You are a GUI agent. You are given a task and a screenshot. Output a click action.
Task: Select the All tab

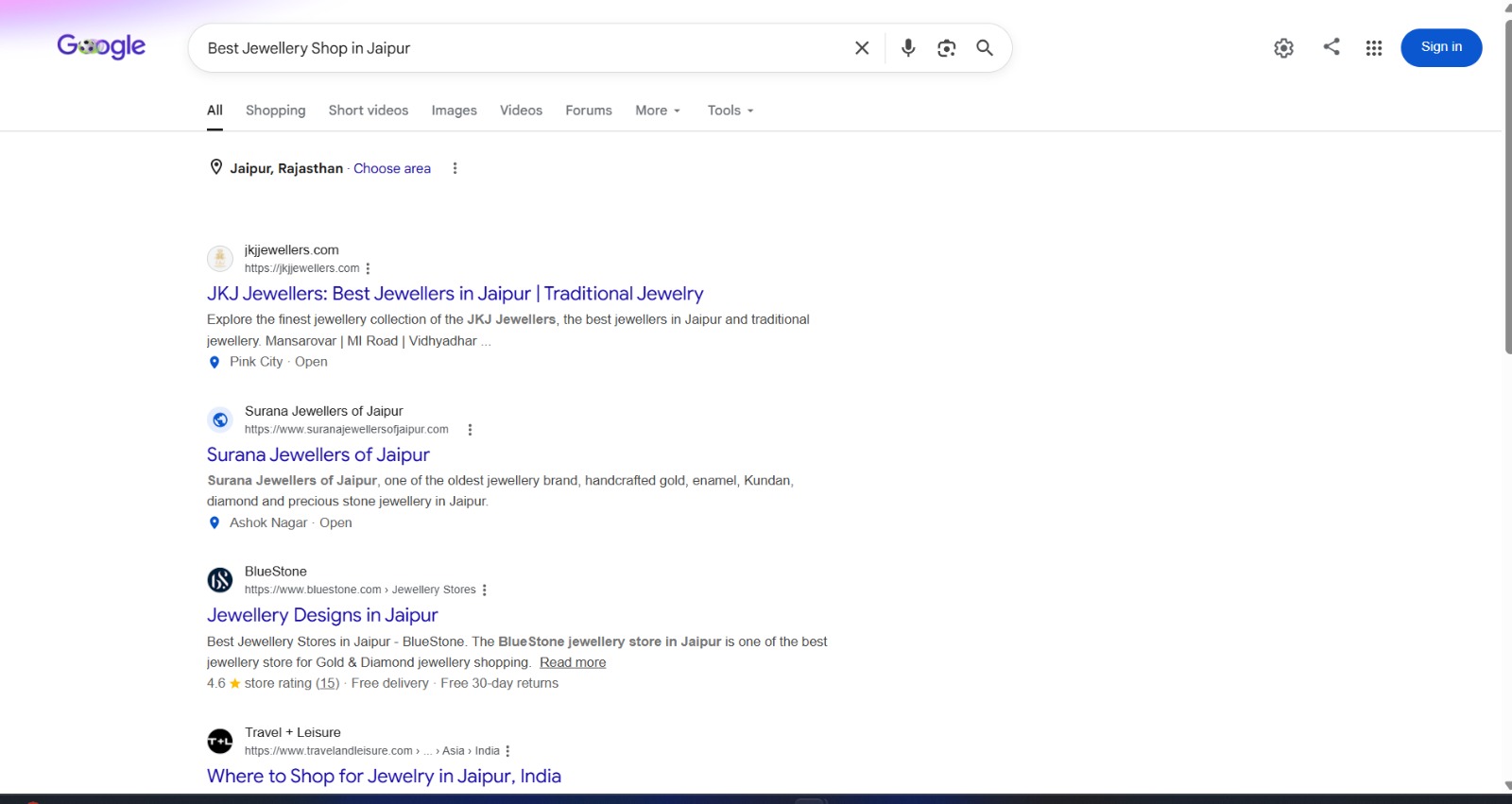215,111
